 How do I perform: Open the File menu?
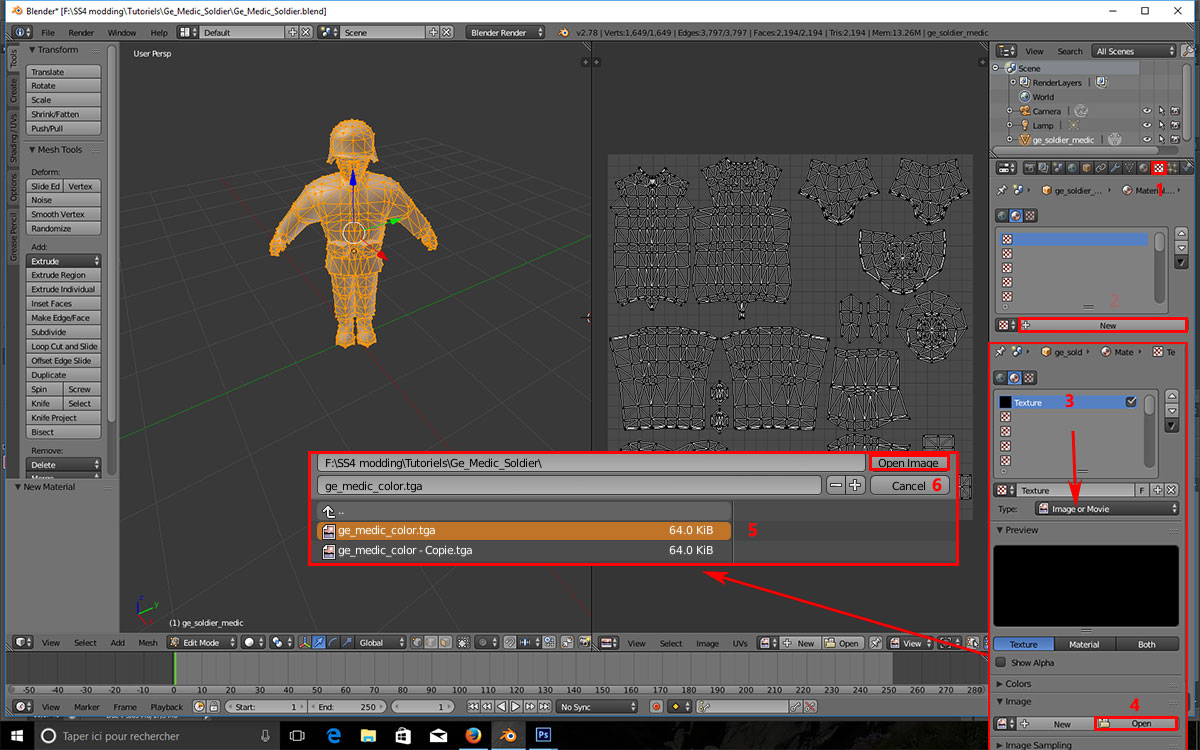coord(46,32)
